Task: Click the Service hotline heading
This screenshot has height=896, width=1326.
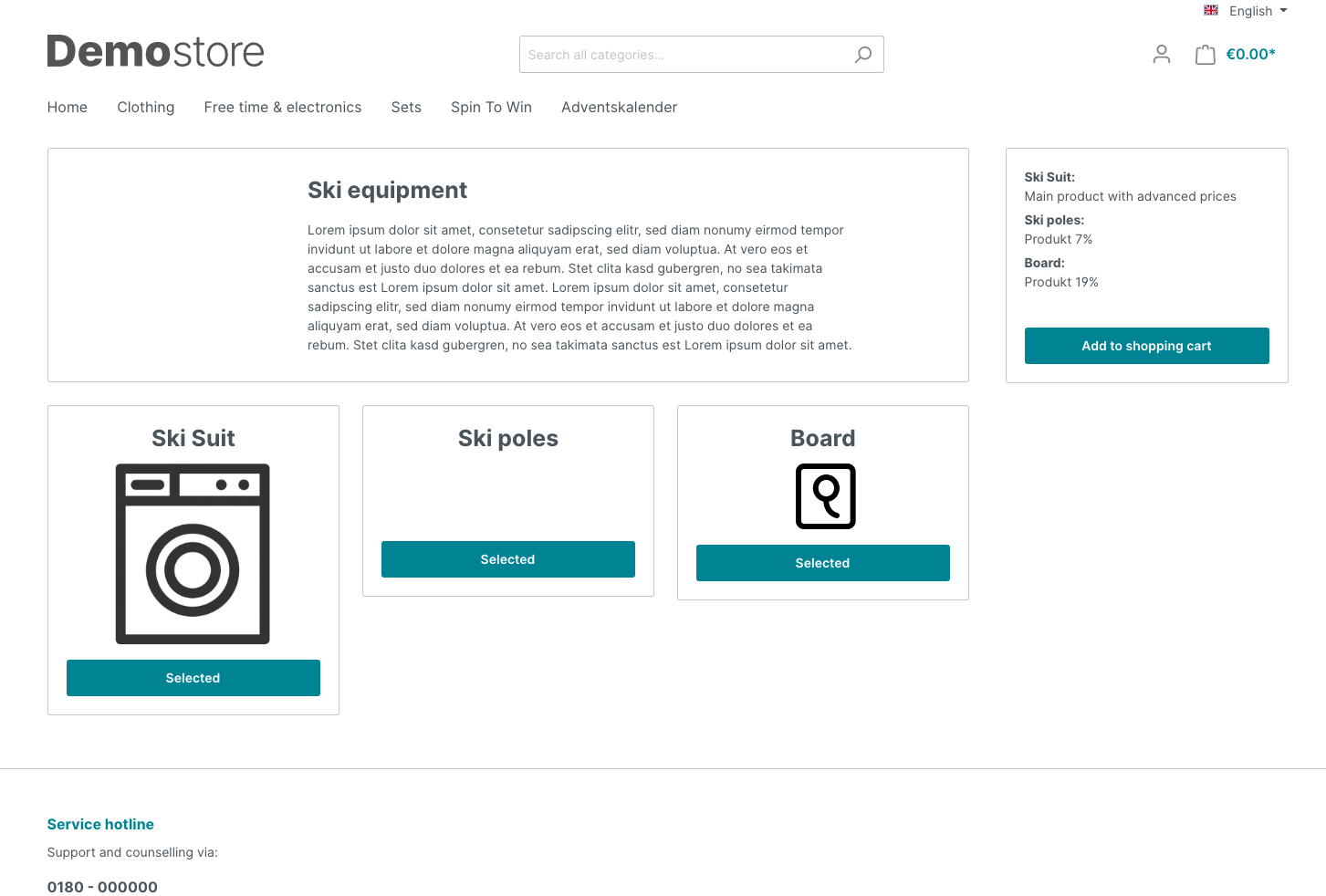Action: 100,824
